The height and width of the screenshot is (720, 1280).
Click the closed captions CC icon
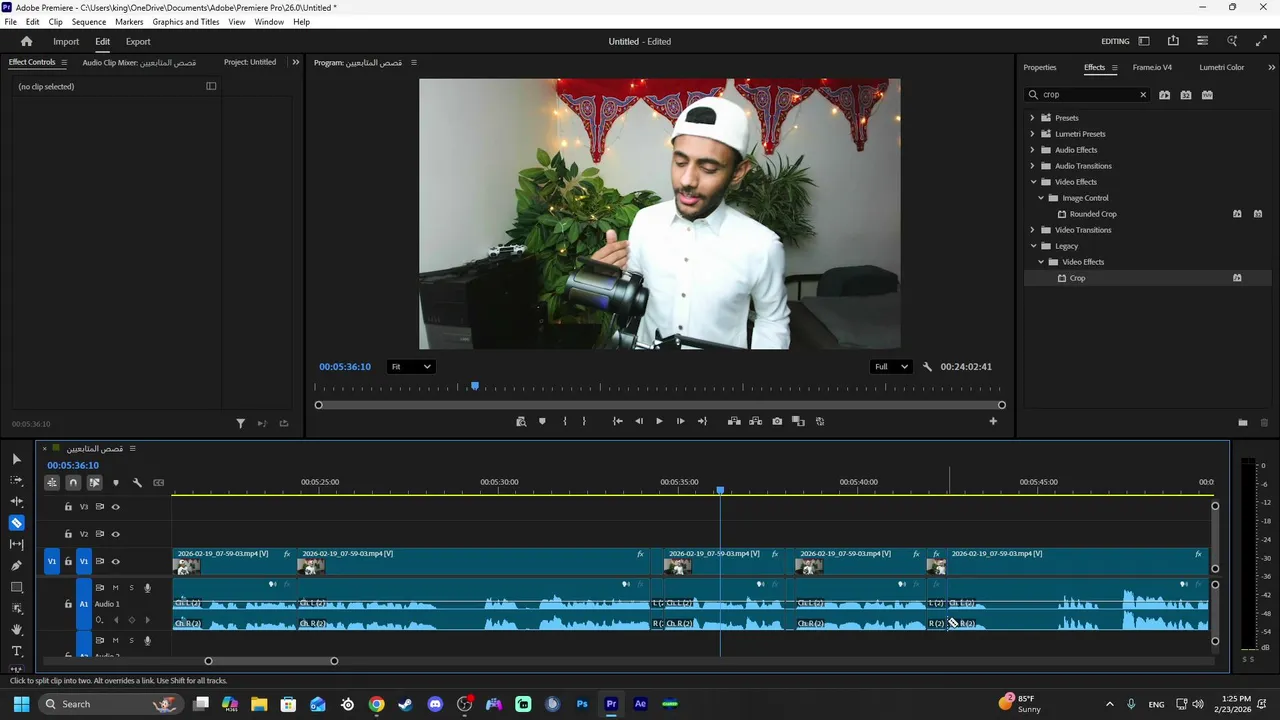point(158,483)
